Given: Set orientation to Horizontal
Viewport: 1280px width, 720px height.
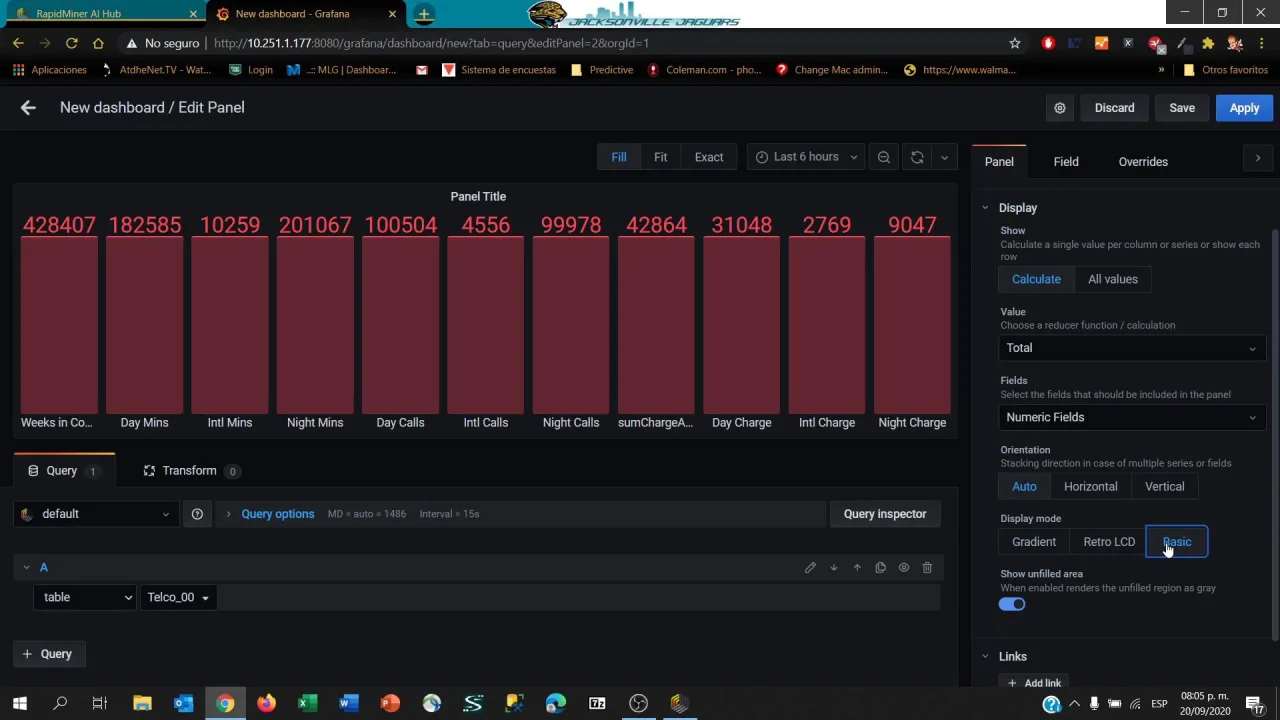Looking at the screenshot, I should click(1090, 487).
